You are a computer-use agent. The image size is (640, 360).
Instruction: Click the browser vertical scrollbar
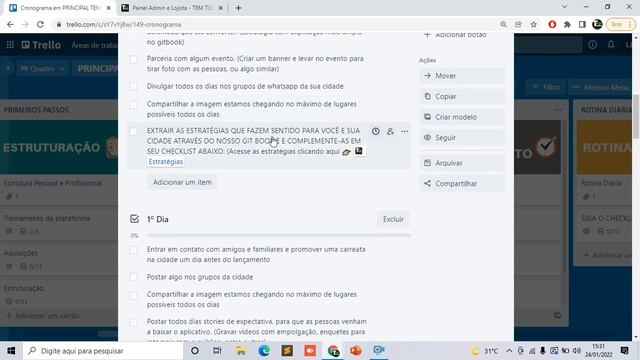636,116
